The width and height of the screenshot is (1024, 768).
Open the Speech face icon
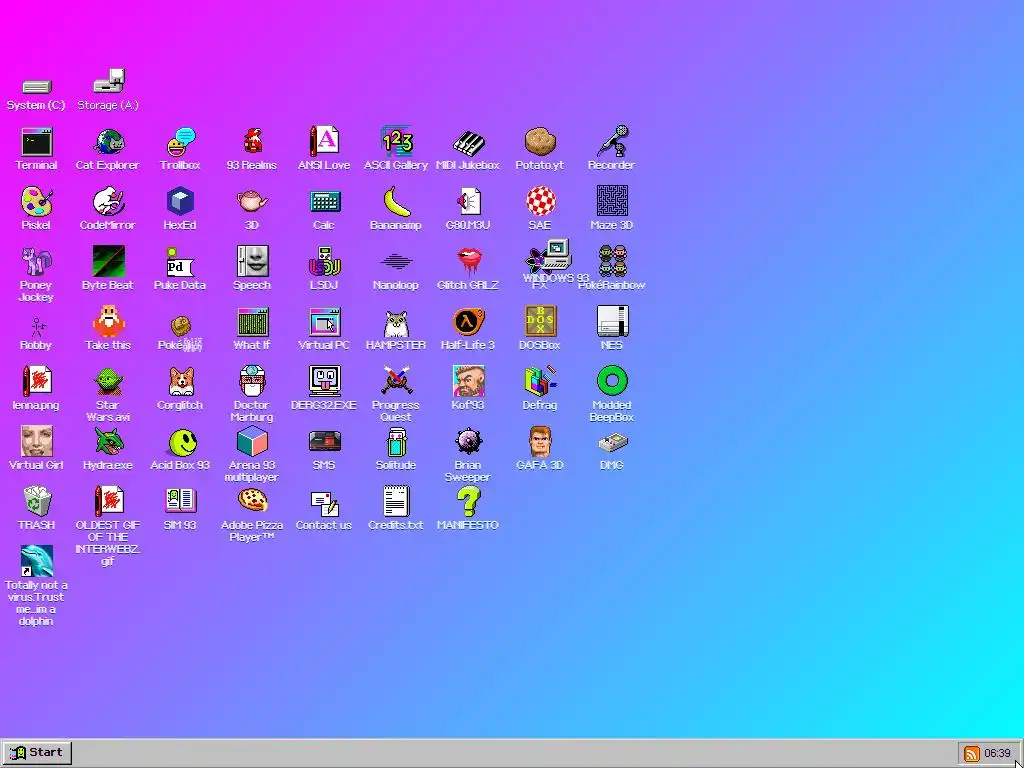[252, 262]
